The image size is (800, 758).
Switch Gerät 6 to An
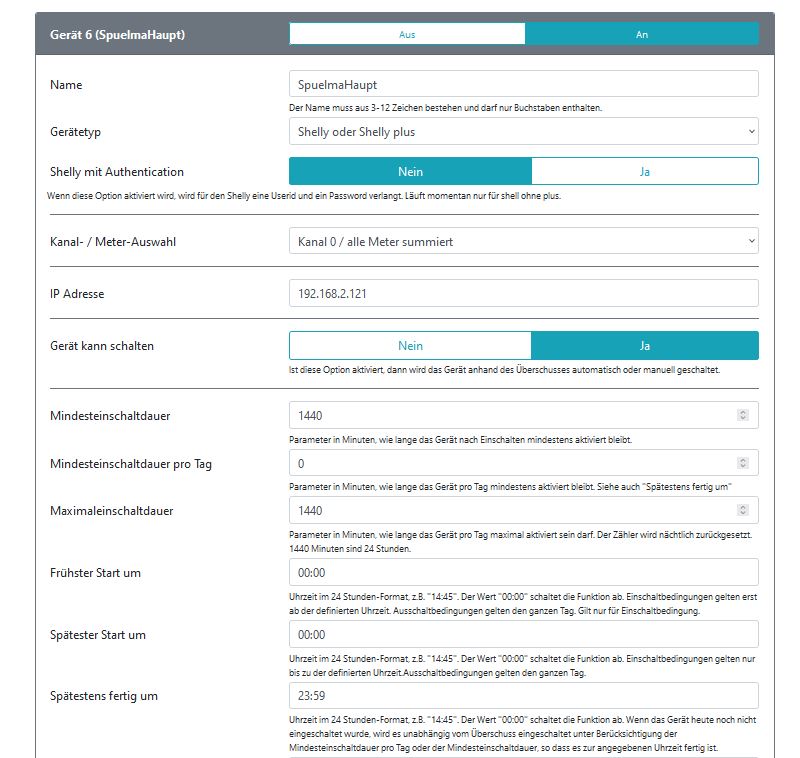pos(642,34)
